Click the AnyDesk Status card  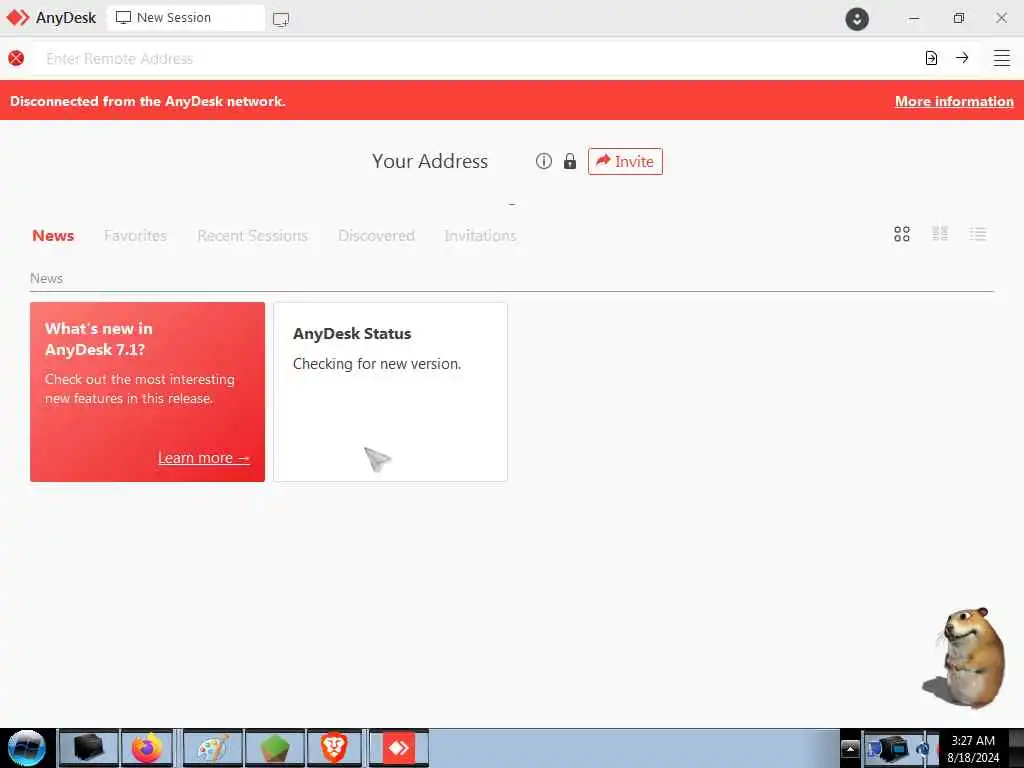(x=391, y=392)
